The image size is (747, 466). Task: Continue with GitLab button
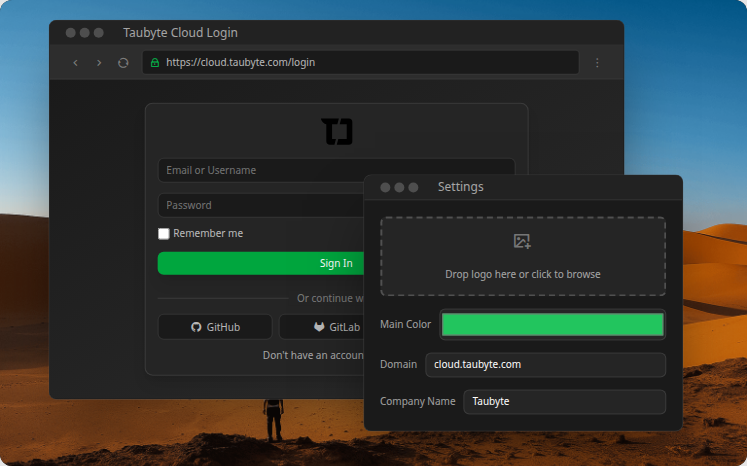pyautogui.click(x=322, y=327)
